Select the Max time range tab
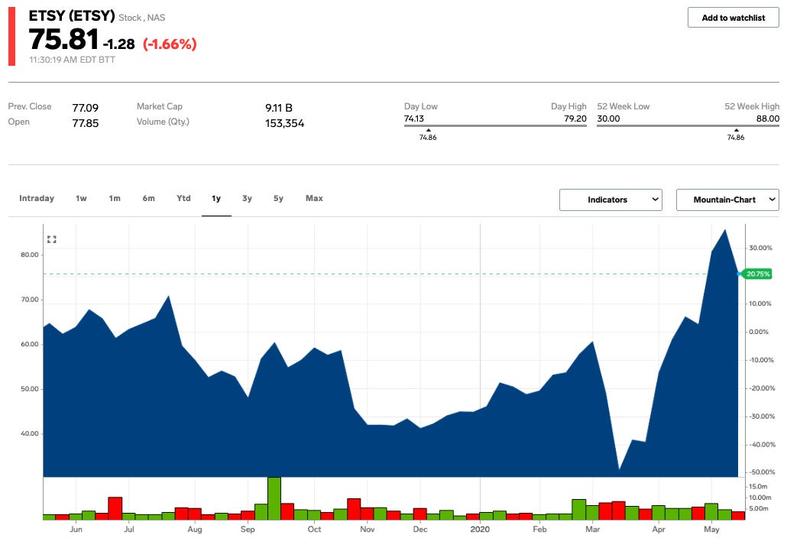Image resolution: width=800 pixels, height=545 pixels. pos(314,198)
